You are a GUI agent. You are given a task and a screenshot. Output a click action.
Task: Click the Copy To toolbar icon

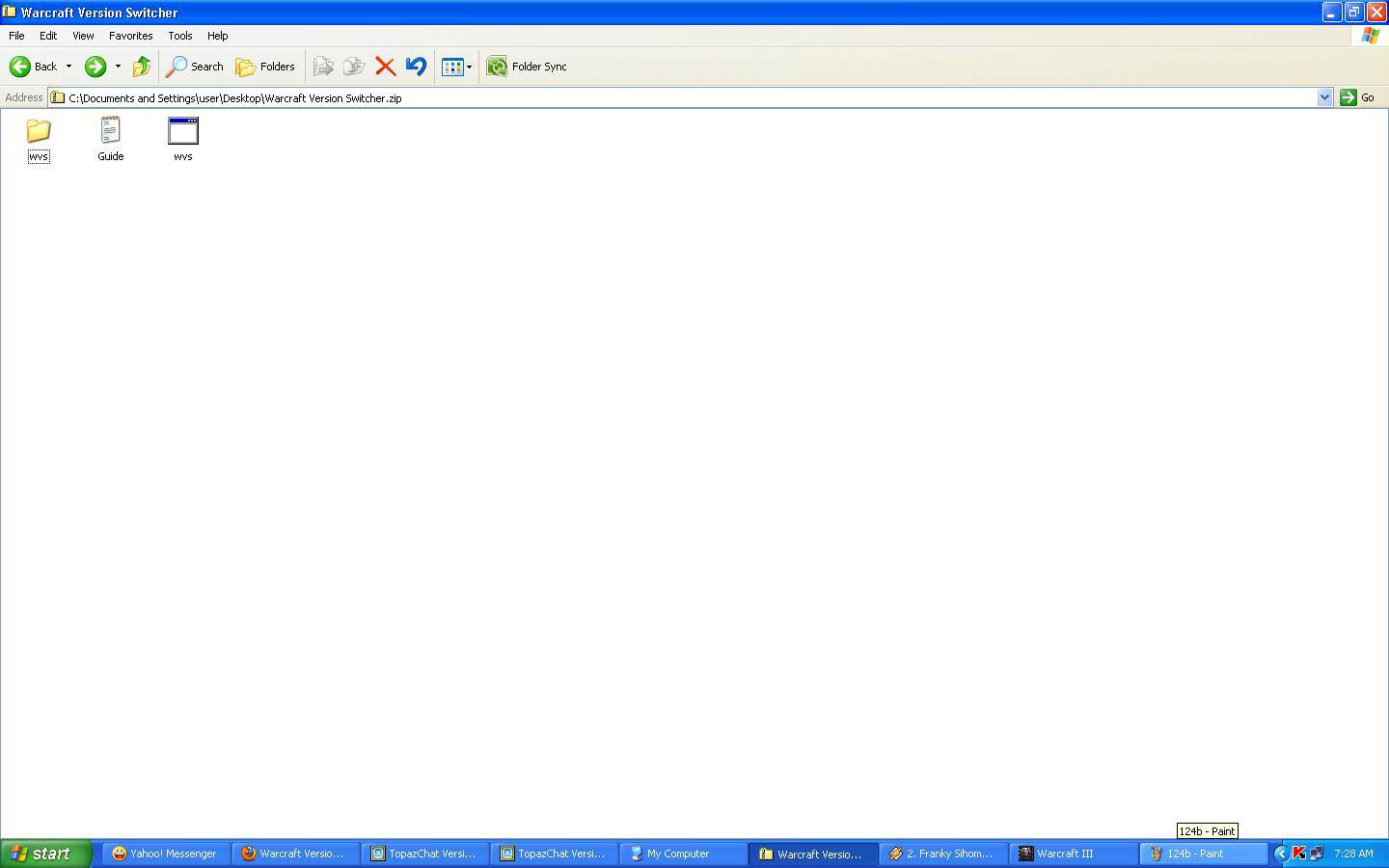354,67
